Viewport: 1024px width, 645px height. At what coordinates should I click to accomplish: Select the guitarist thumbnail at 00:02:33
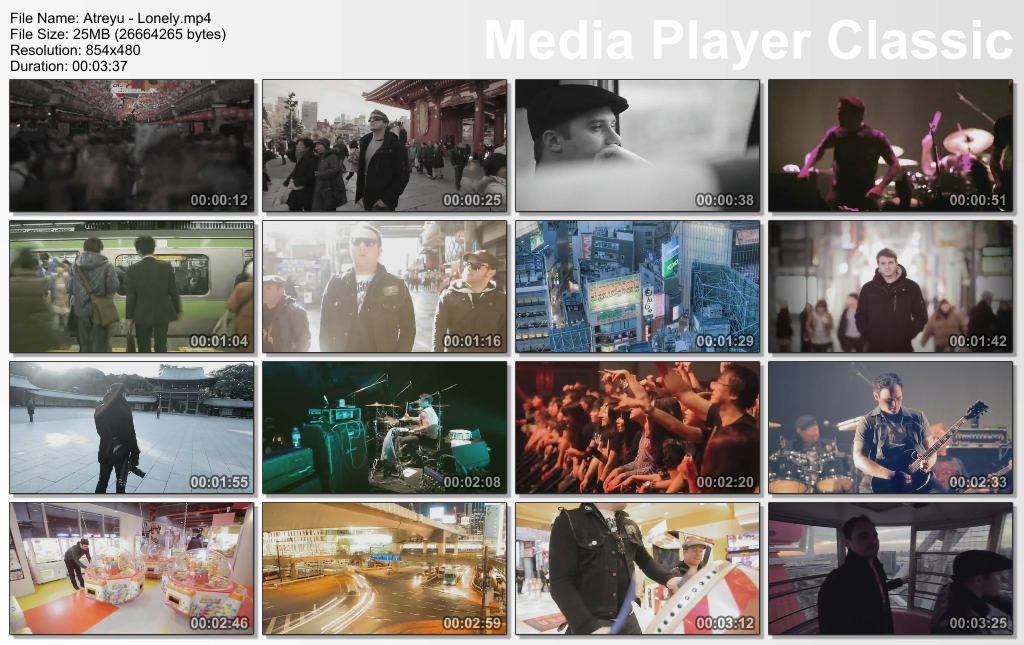(890, 428)
